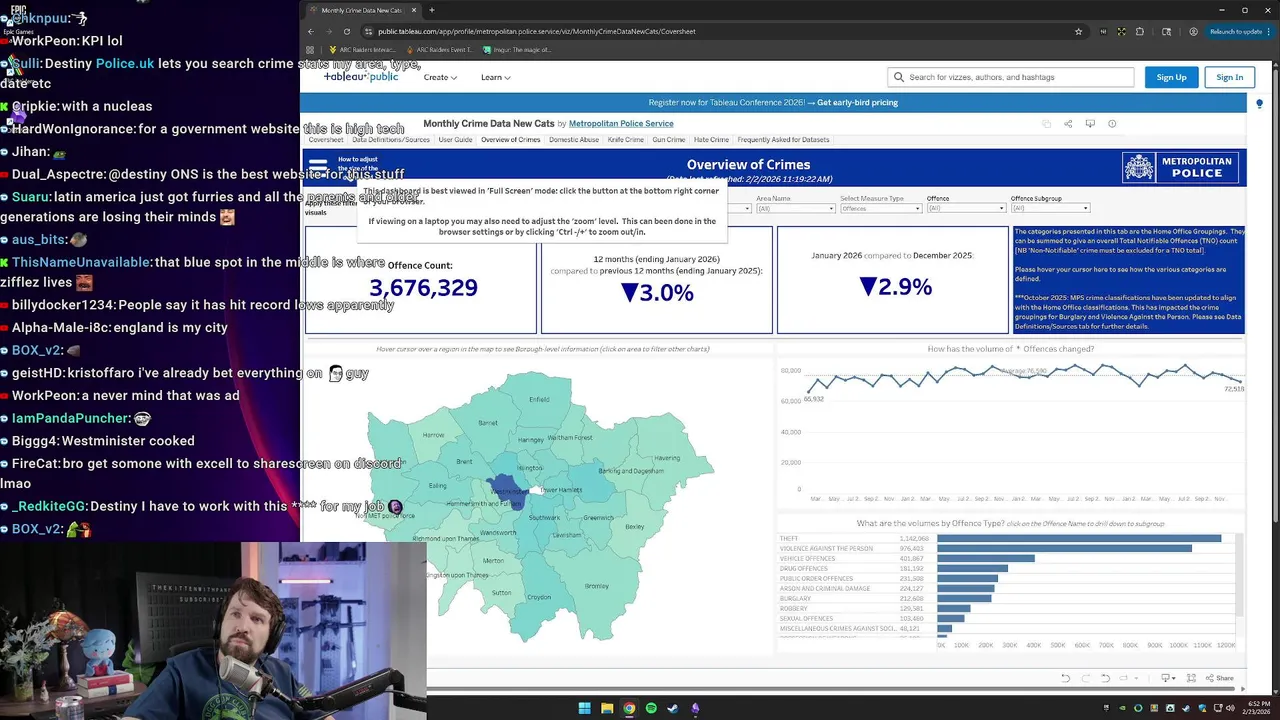Viewport: 1280px width, 720px height.
Task: Click the ROBBERY offence name
Action: pos(793,608)
